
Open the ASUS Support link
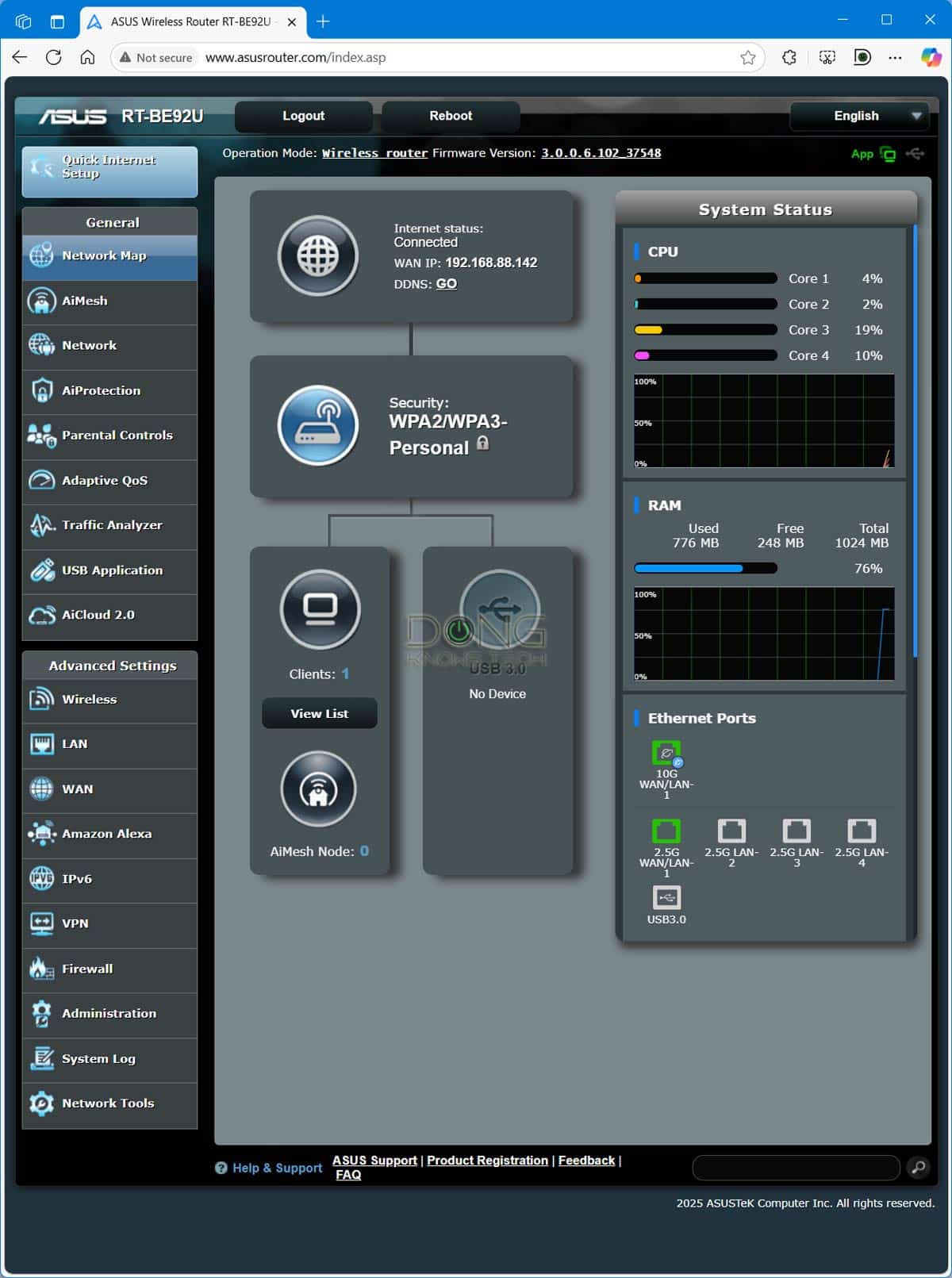click(374, 1161)
